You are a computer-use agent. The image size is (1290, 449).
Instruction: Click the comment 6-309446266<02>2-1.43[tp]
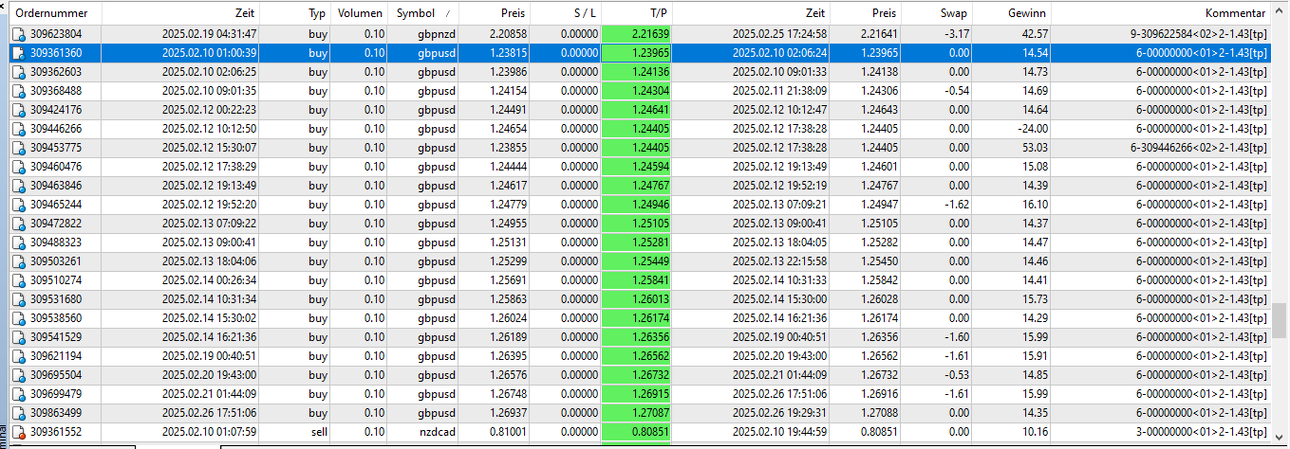1199,148
